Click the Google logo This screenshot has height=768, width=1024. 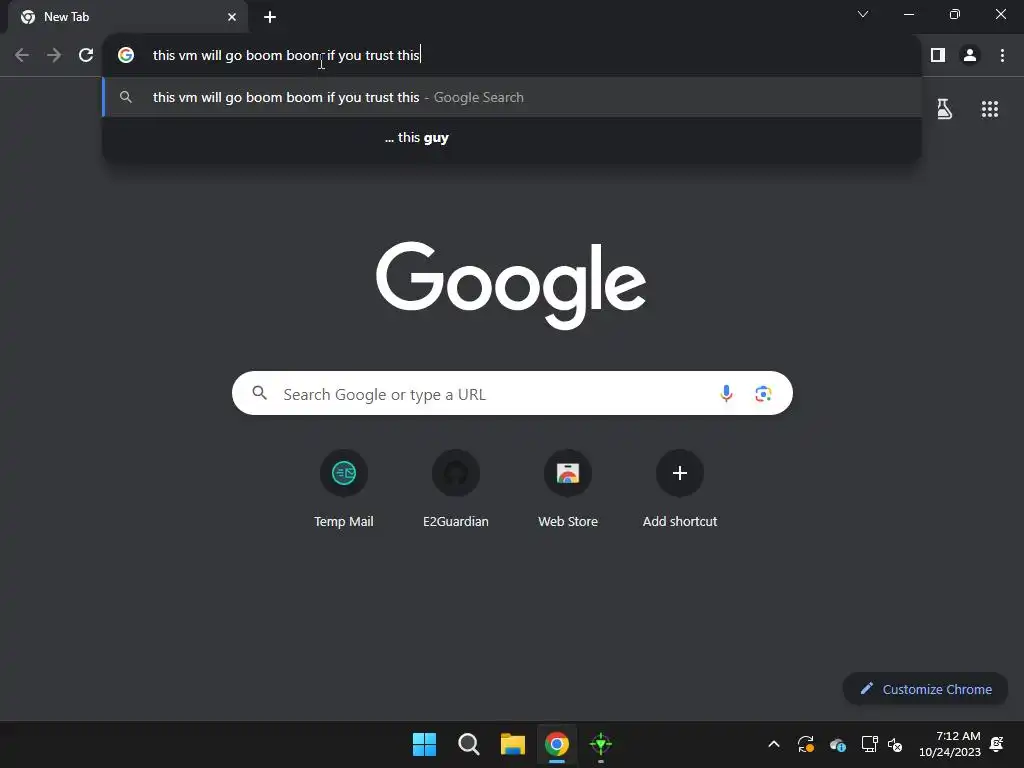(511, 285)
